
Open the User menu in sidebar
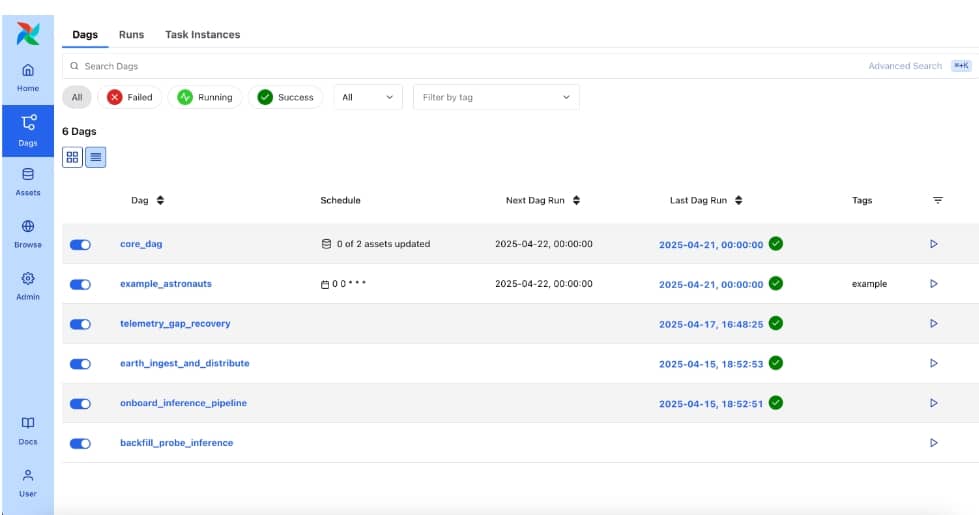[x=28, y=483]
